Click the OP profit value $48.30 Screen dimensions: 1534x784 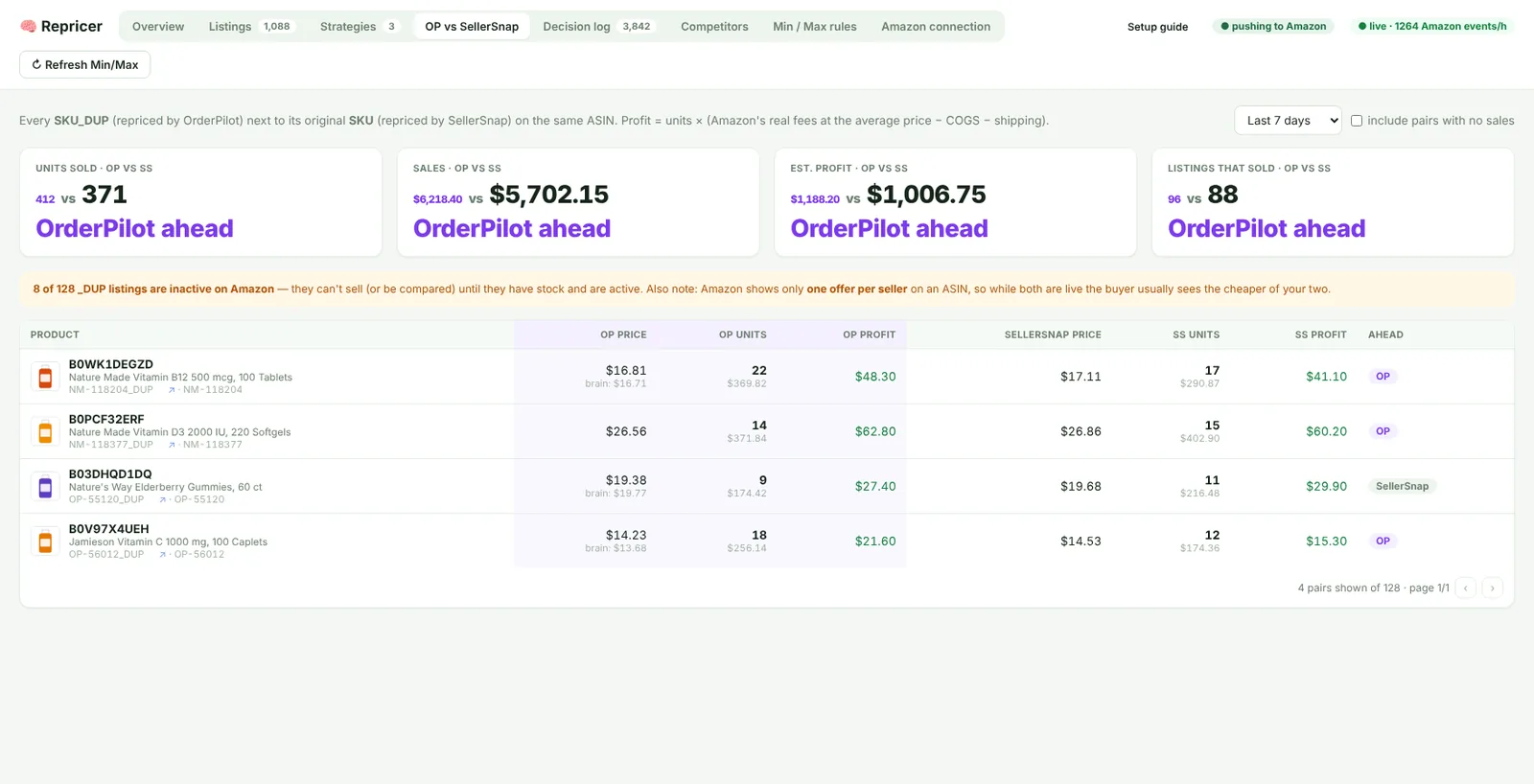coord(875,377)
